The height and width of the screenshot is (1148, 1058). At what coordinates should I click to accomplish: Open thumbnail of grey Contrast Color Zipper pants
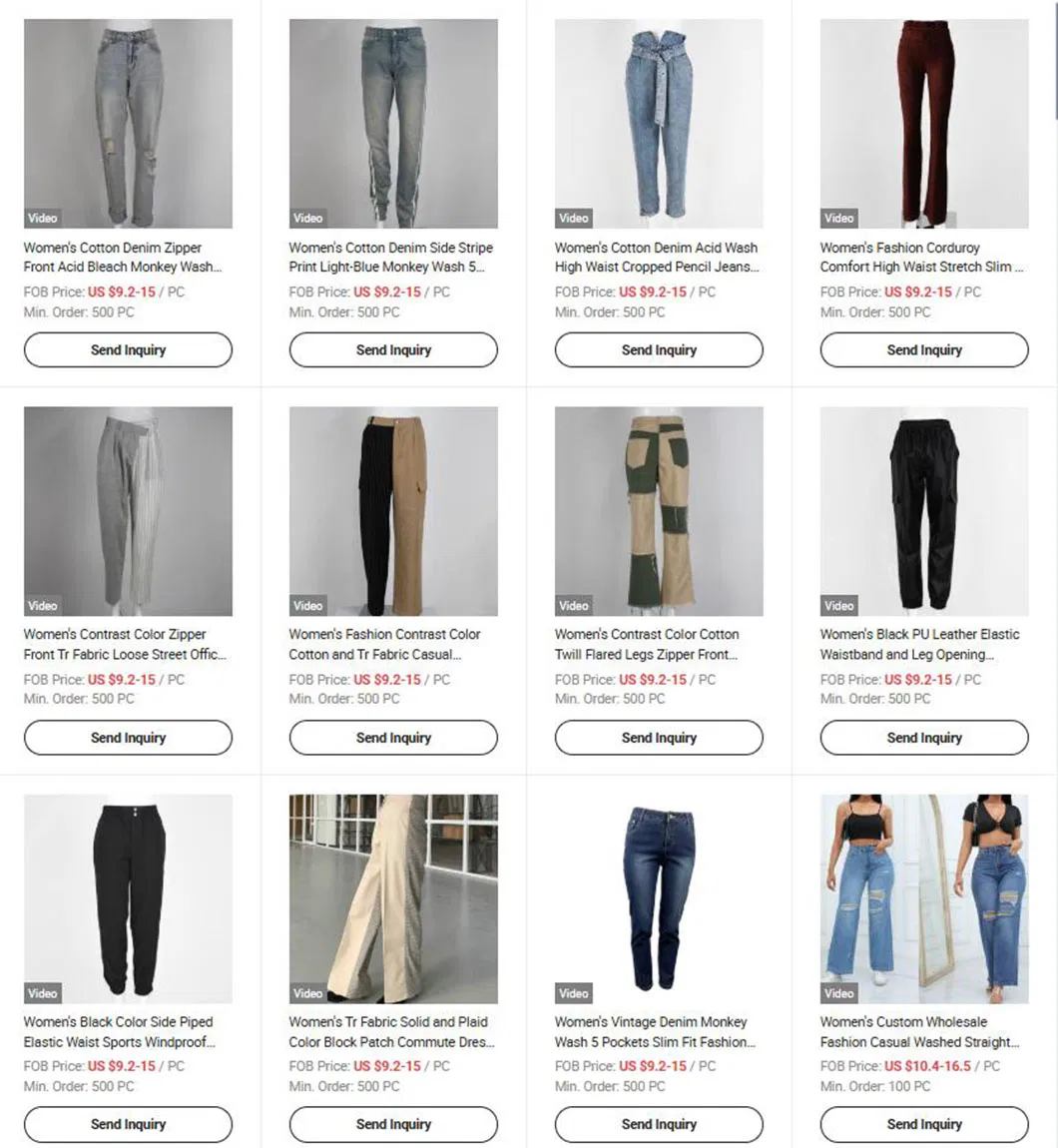128,511
